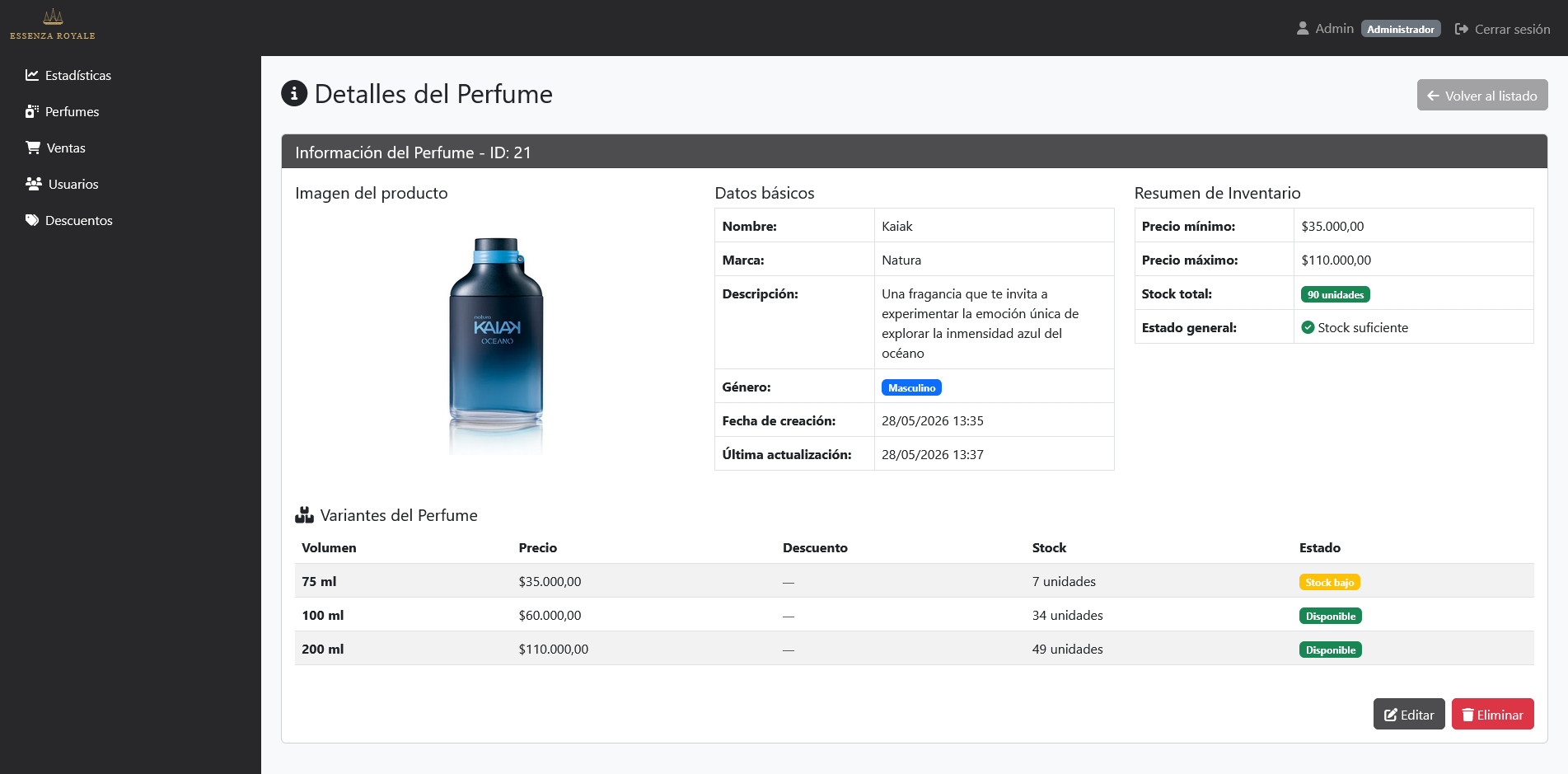Click the sign-out arrow icon
The height and width of the screenshot is (774, 1568).
point(1462,29)
